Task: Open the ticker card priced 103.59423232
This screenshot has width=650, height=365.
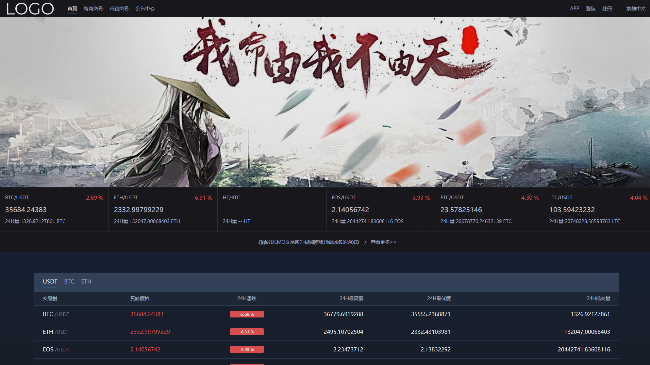Action: pyautogui.click(x=597, y=209)
